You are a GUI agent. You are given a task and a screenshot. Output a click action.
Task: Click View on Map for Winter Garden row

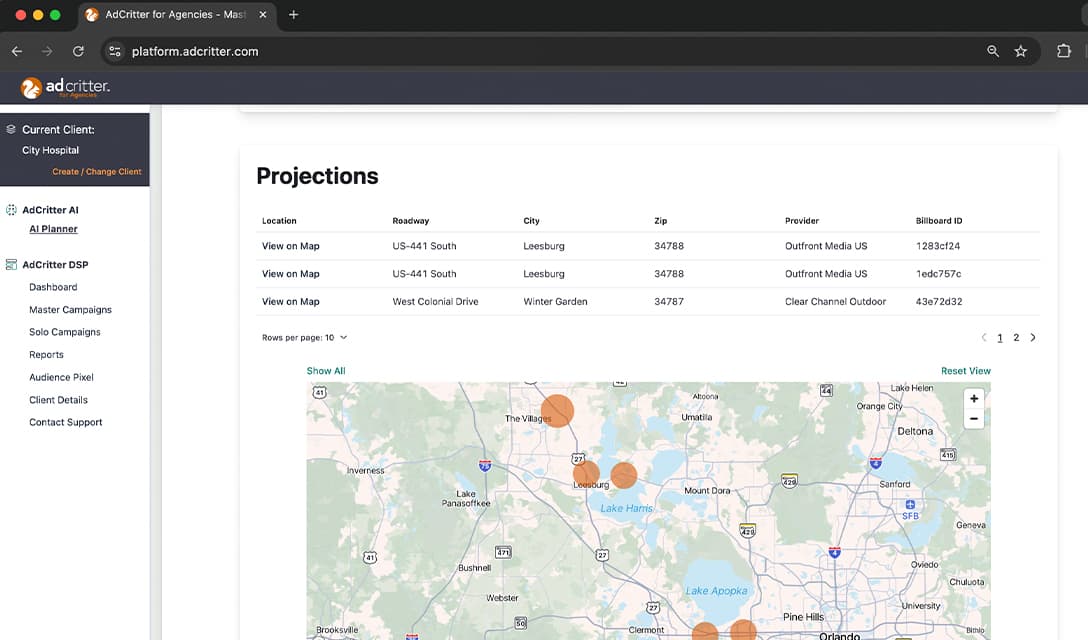coord(290,302)
